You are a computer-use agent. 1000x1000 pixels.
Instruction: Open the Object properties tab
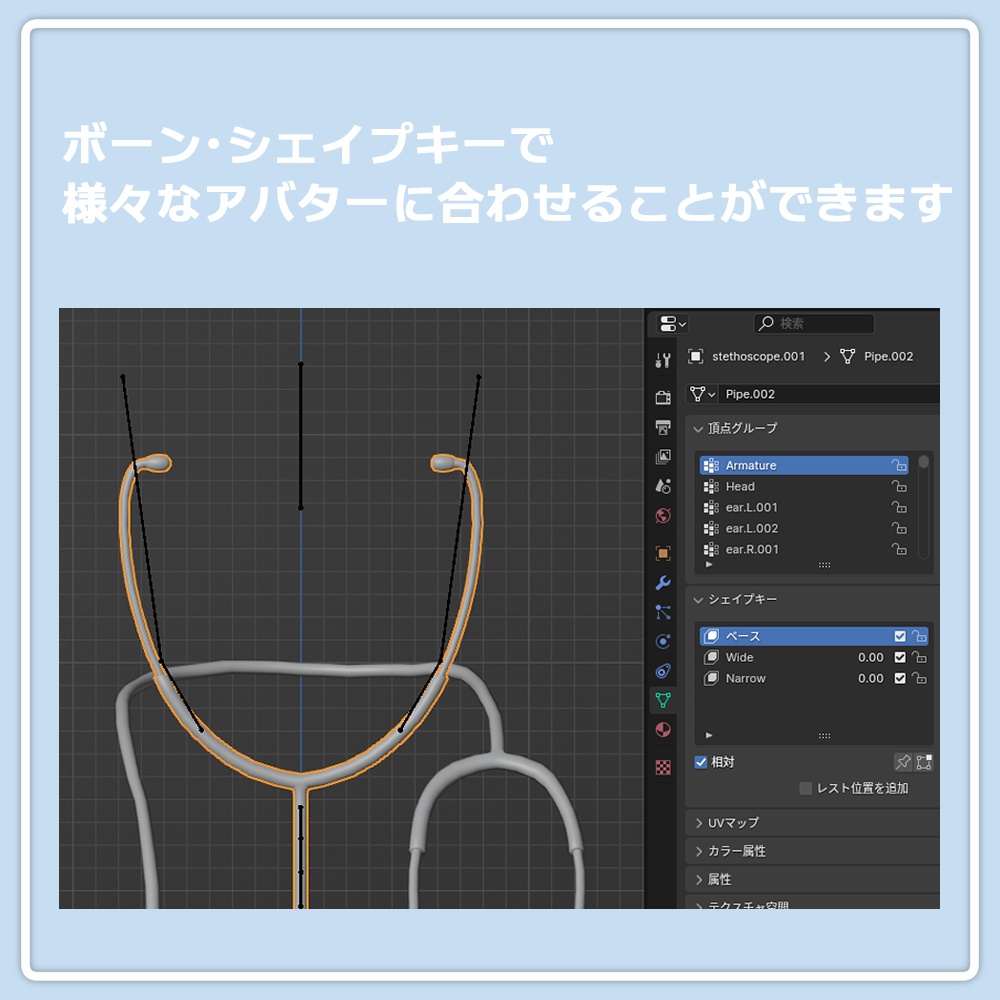click(663, 553)
